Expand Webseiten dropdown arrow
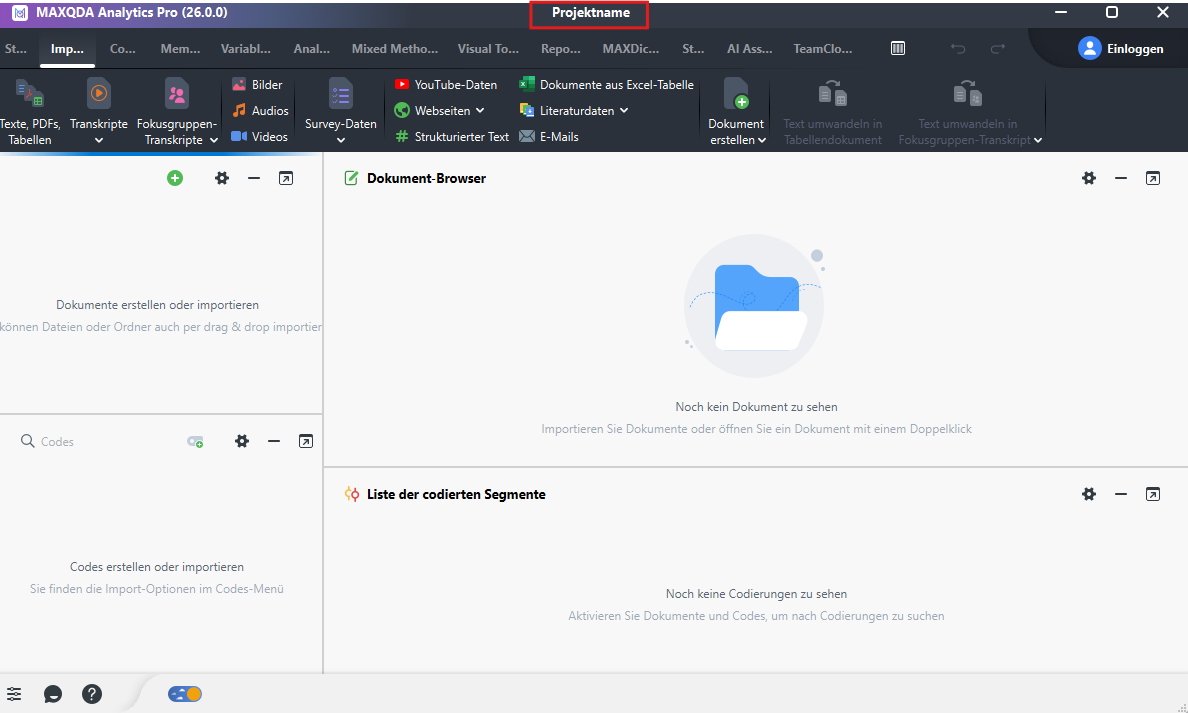Screen dimensions: 1188x713 480,111
